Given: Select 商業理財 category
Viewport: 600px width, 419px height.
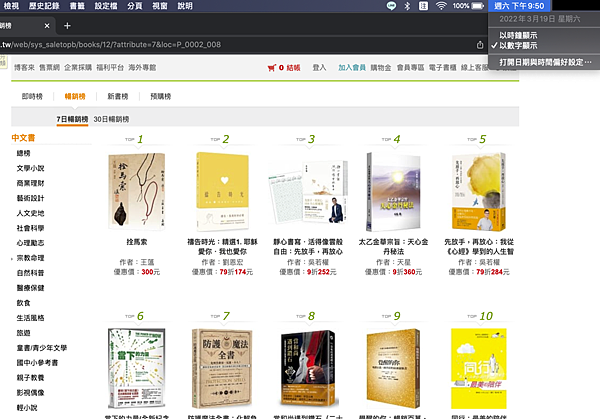Looking at the screenshot, I should (30, 183).
